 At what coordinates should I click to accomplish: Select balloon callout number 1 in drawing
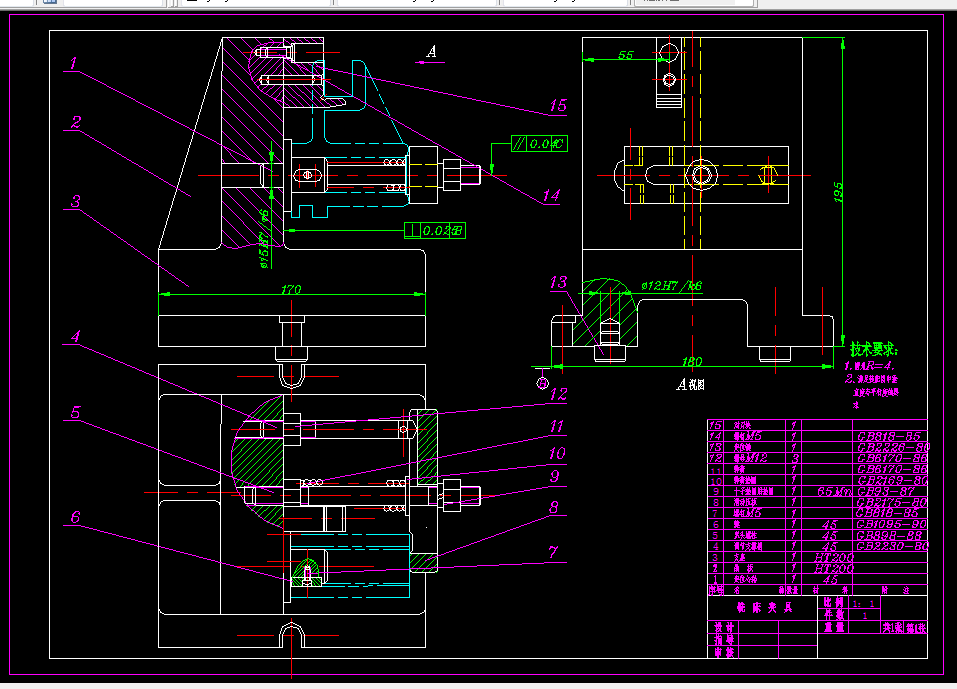tap(73, 63)
